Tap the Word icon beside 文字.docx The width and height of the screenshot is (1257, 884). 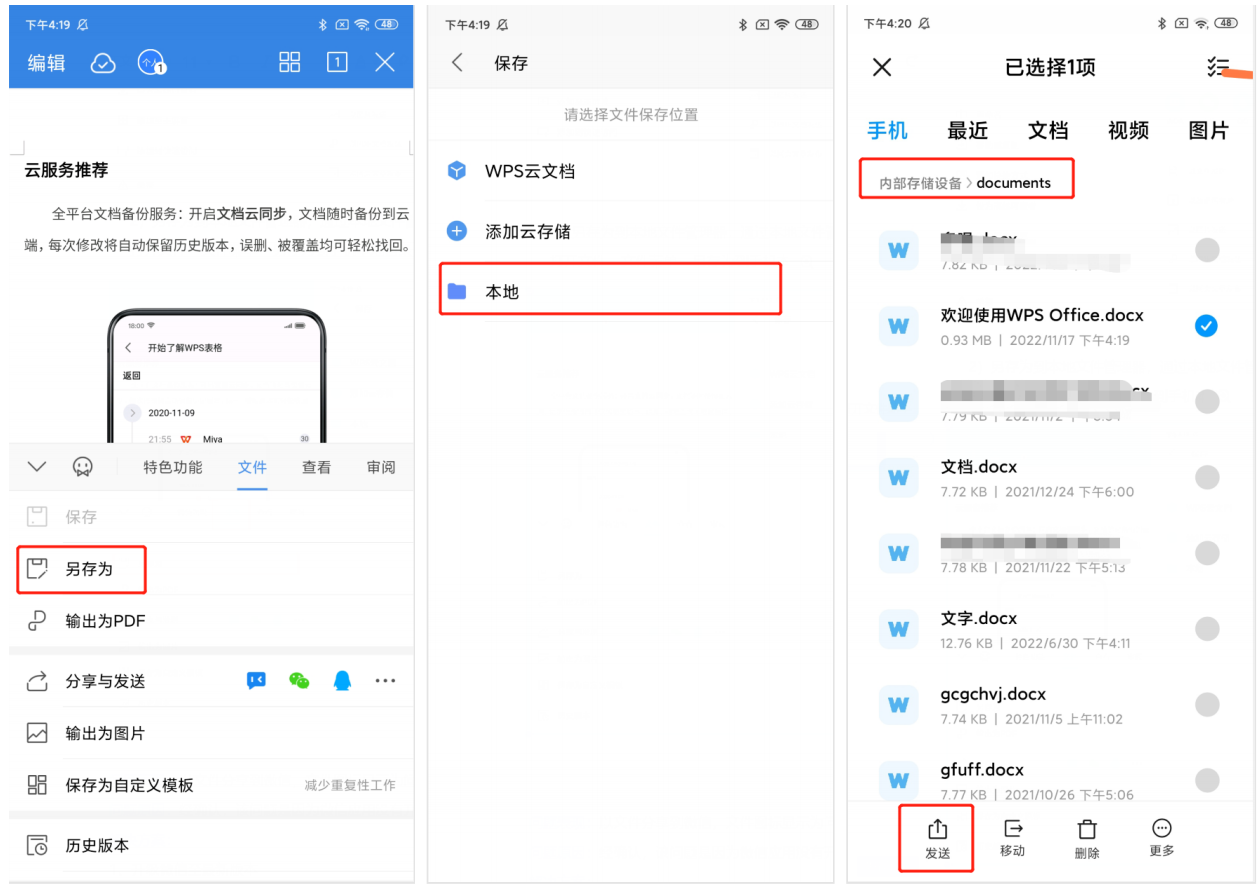coord(898,629)
